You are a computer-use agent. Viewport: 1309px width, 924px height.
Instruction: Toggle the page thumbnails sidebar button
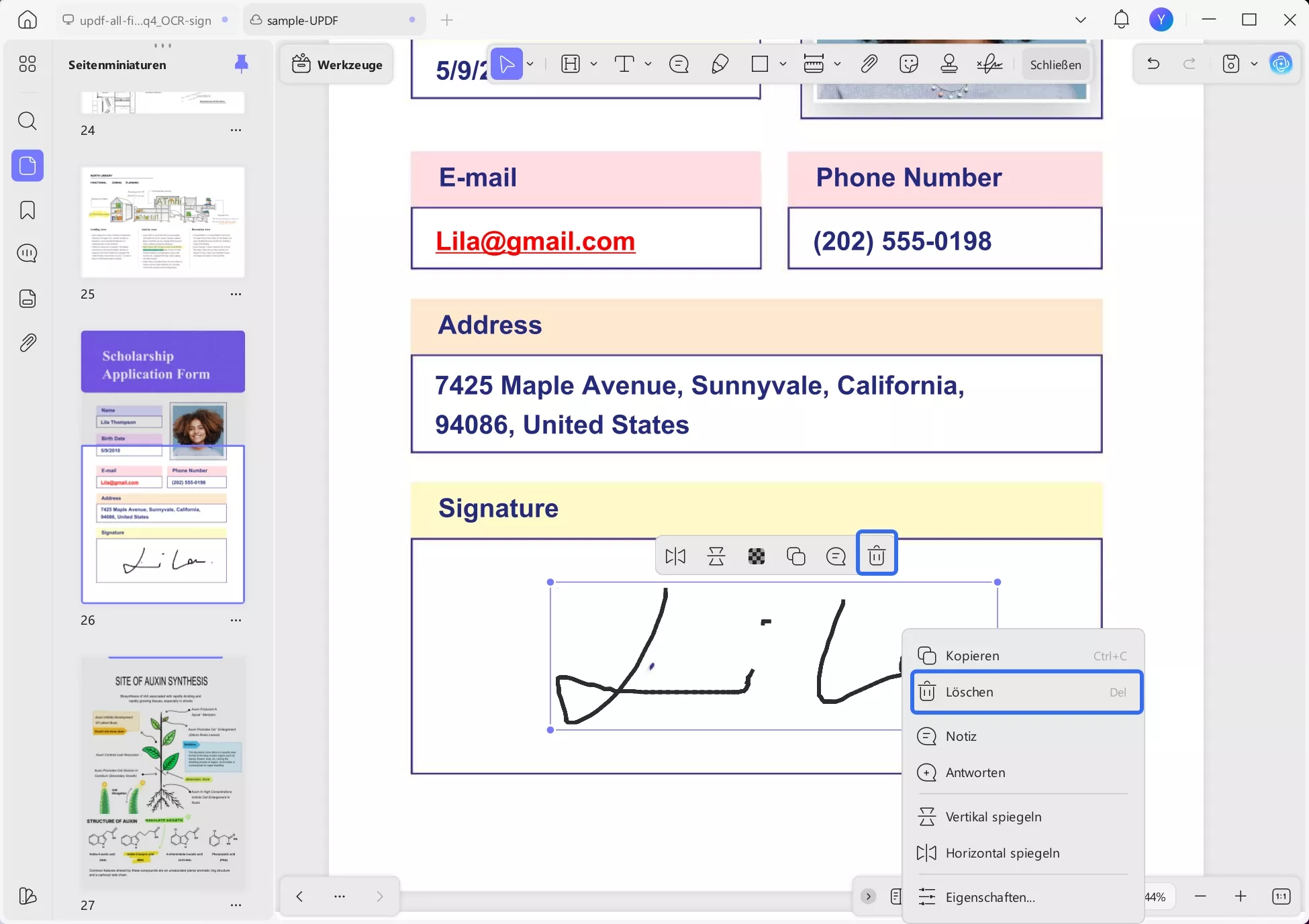(x=28, y=166)
